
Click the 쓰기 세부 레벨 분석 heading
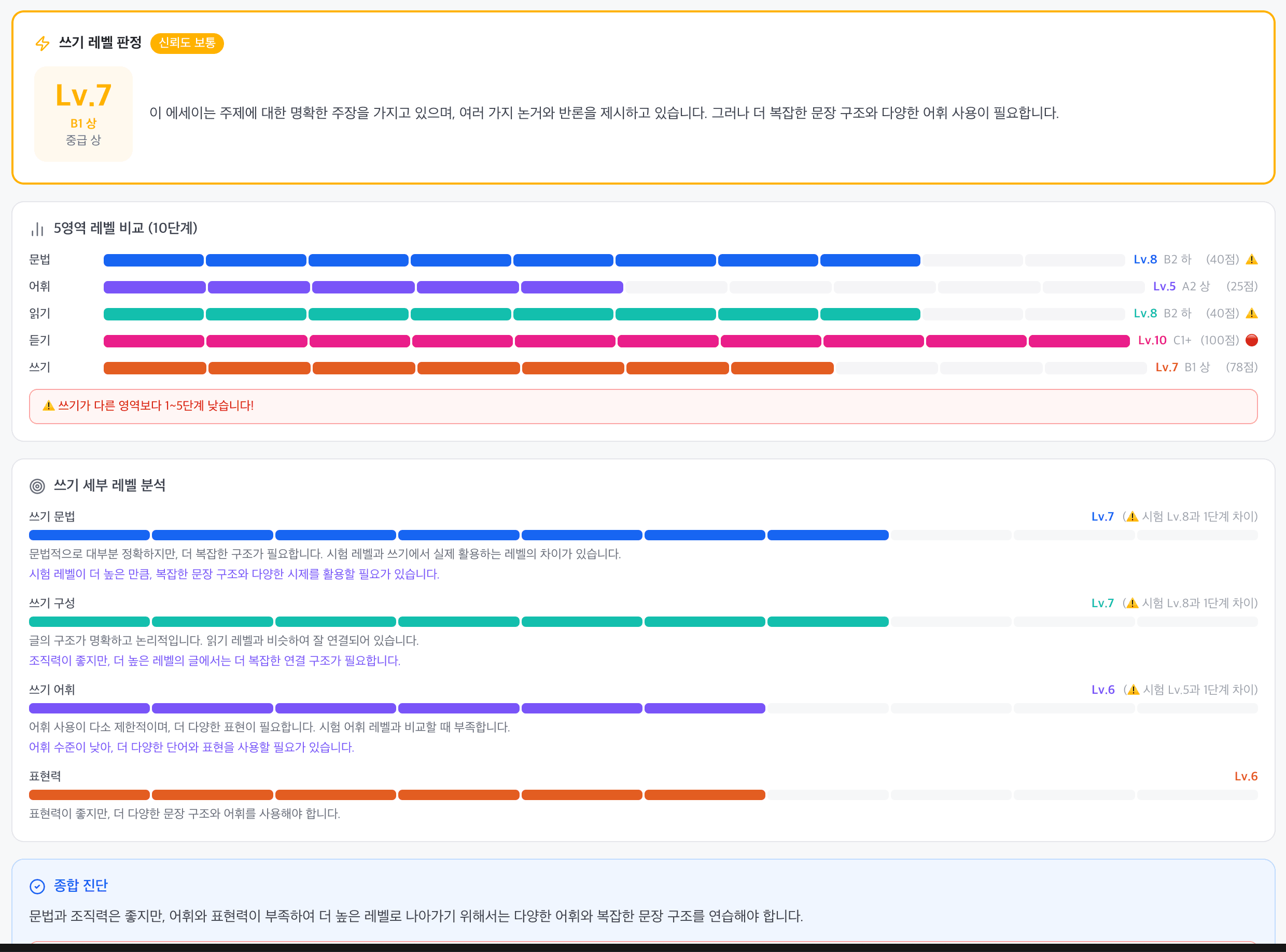(109, 486)
